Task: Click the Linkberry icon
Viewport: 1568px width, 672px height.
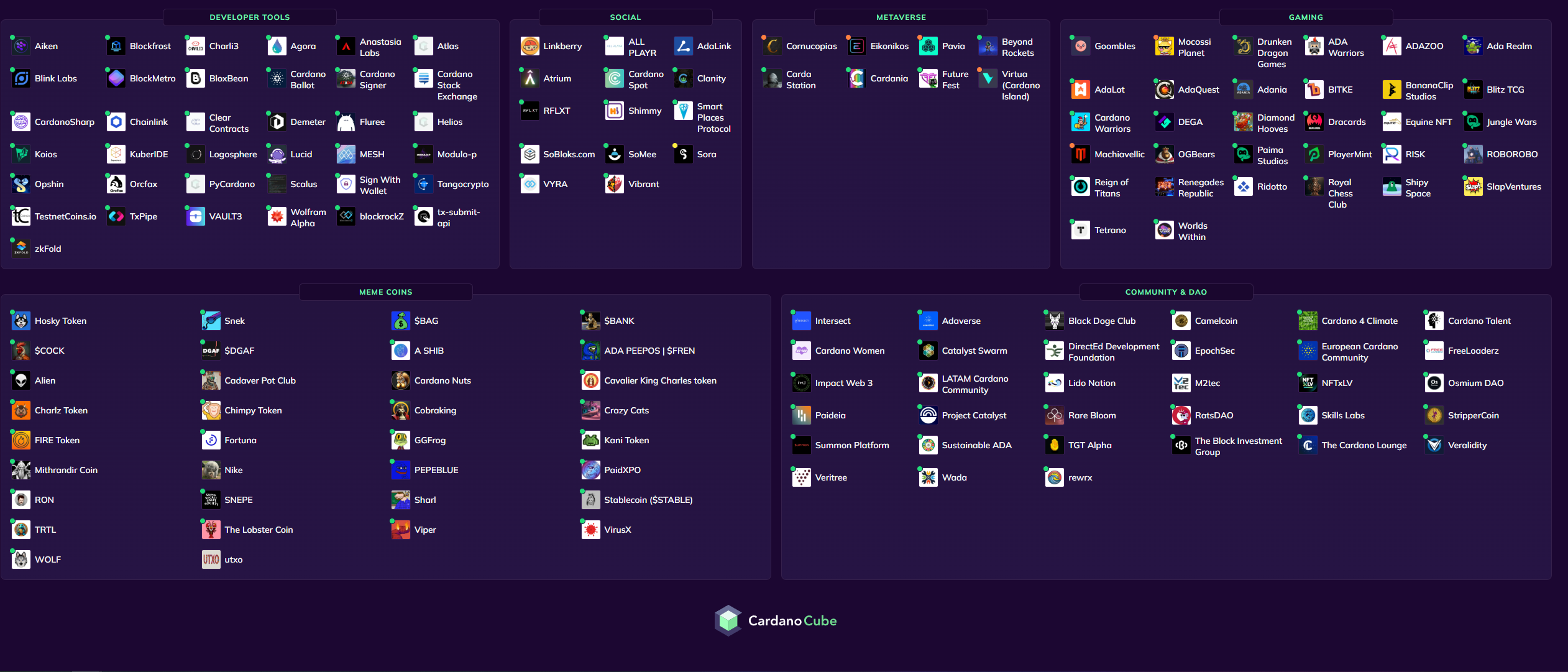Action: [530, 46]
